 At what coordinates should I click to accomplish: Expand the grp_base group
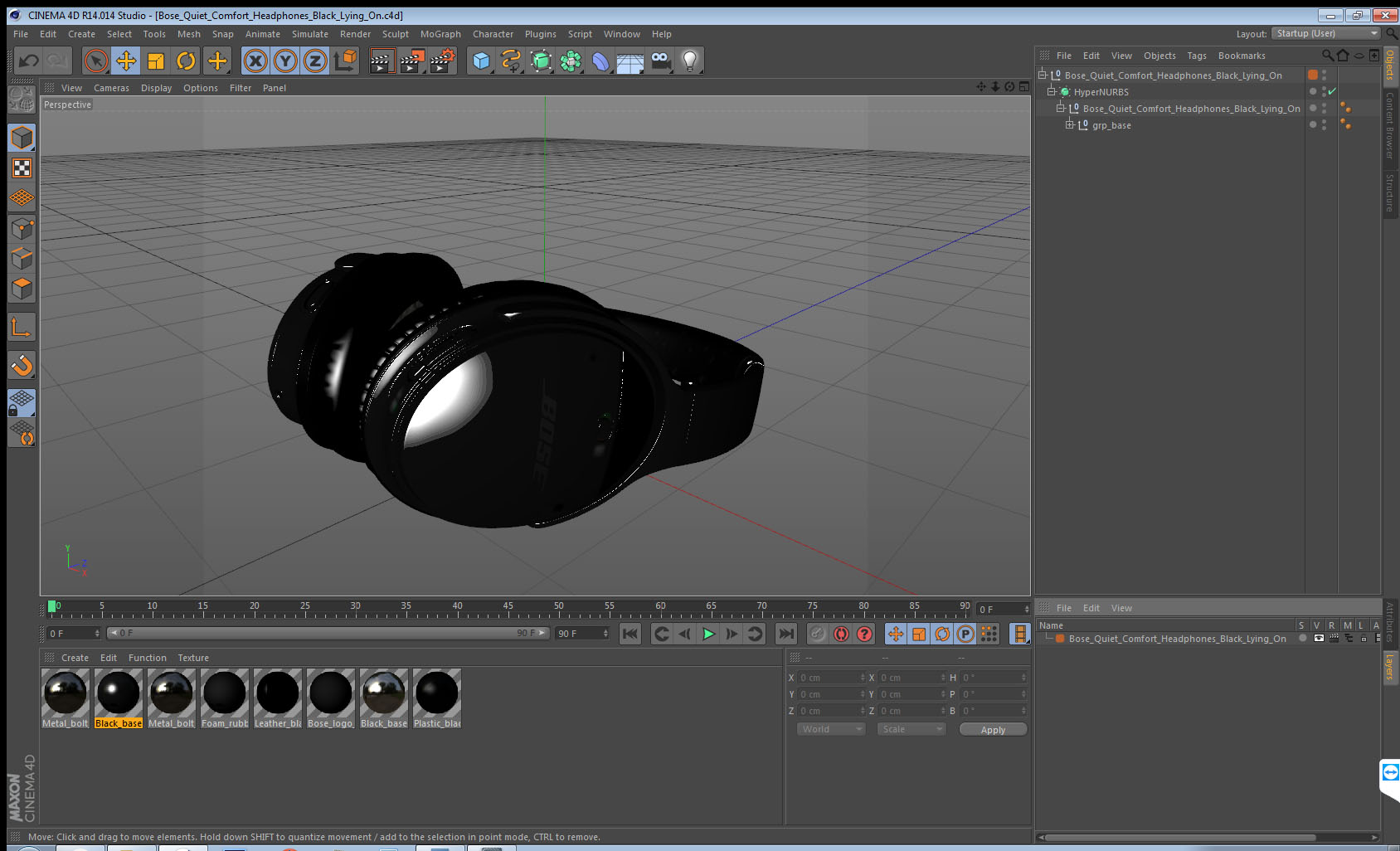pos(1070,124)
